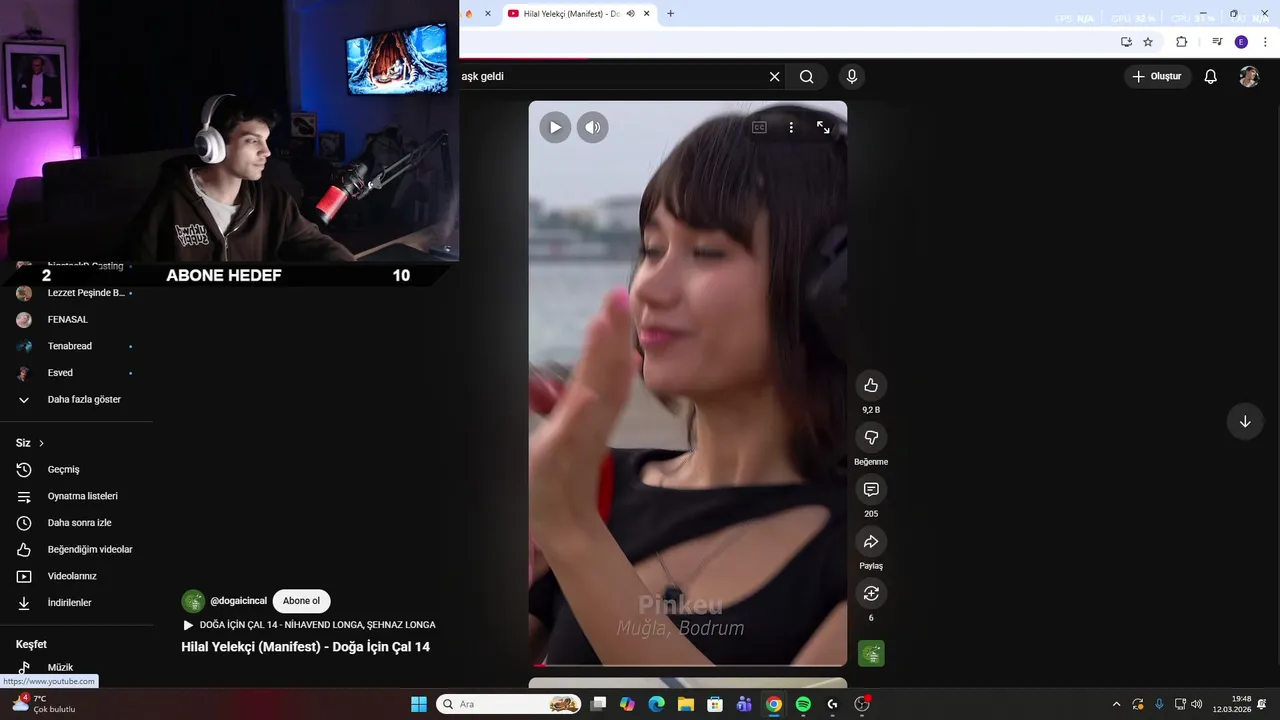
Task: Launch Microsoft Edge from taskbar
Action: [656, 704]
